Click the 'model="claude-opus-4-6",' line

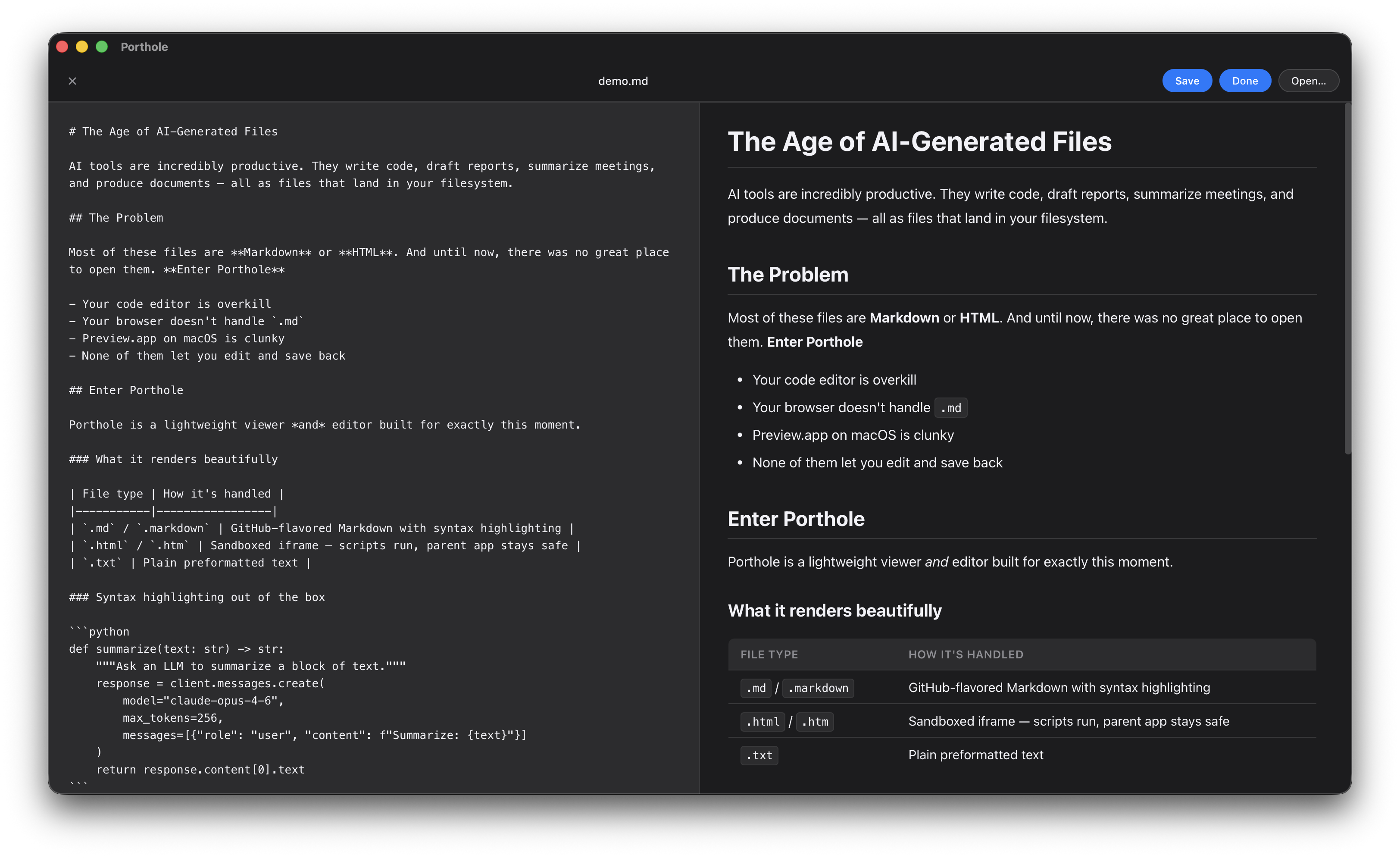click(203, 701)
